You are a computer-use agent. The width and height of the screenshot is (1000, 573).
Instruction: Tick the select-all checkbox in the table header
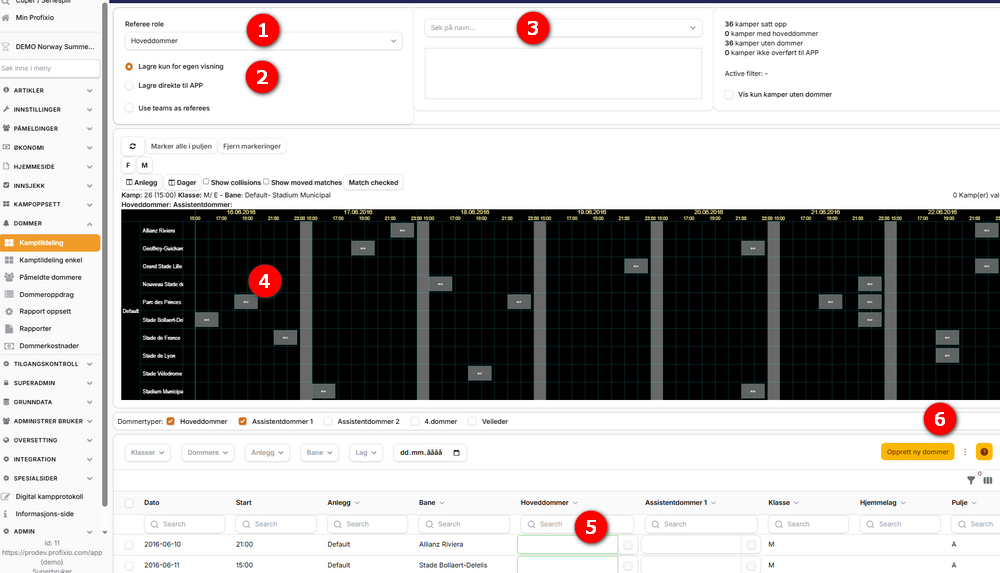tap(129, 503)
